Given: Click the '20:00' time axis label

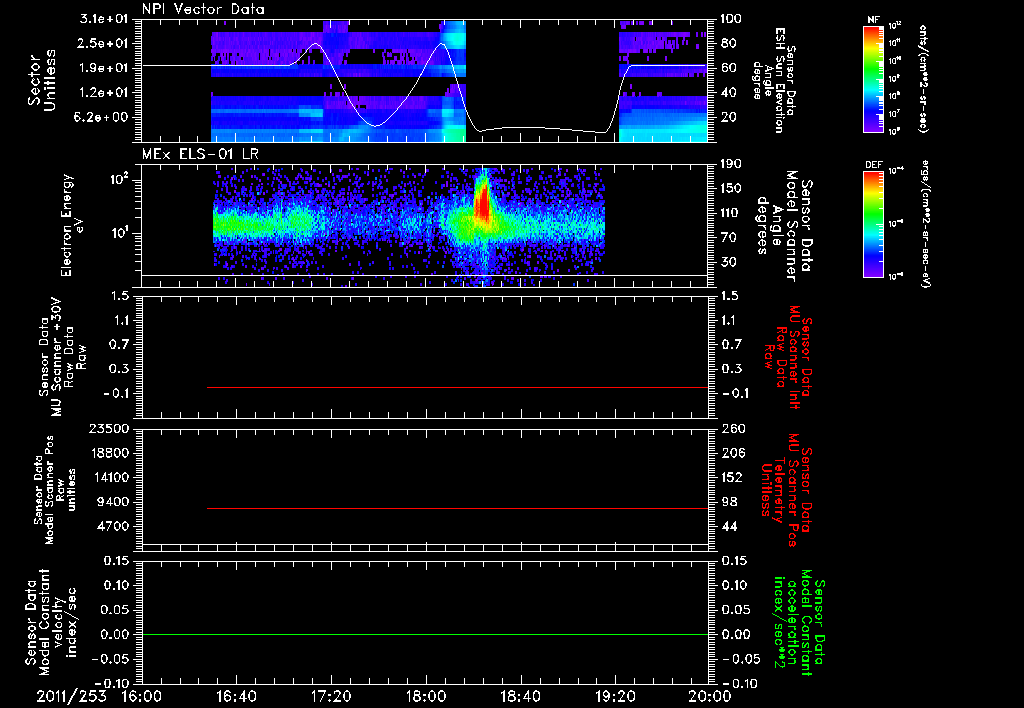Looking at the screenshot, I should tap(709, 696).
